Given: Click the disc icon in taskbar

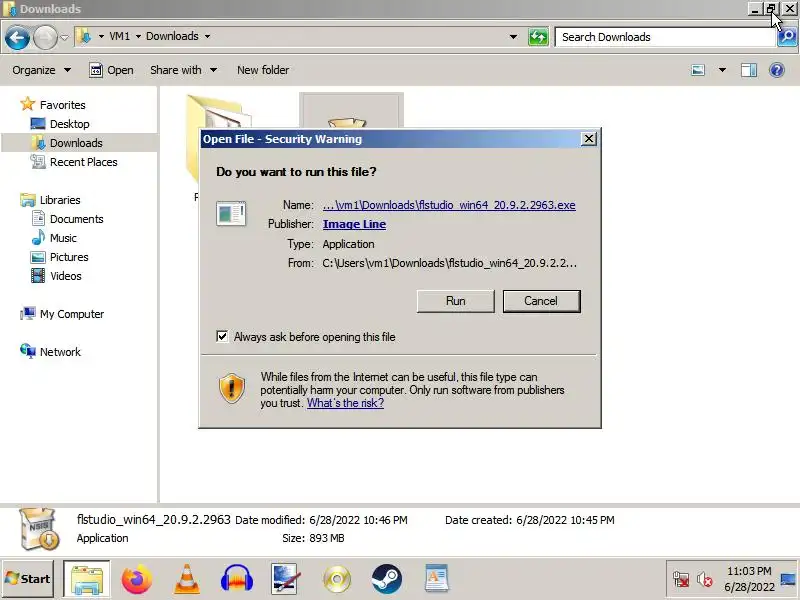Looking at the screenshot, I should point(337,579).
